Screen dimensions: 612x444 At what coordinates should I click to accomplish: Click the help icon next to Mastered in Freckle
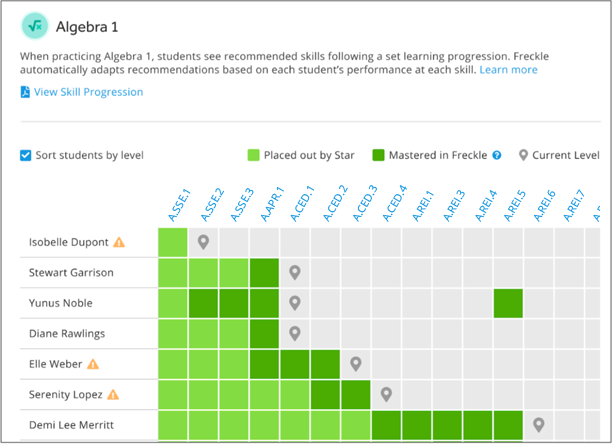496,156
